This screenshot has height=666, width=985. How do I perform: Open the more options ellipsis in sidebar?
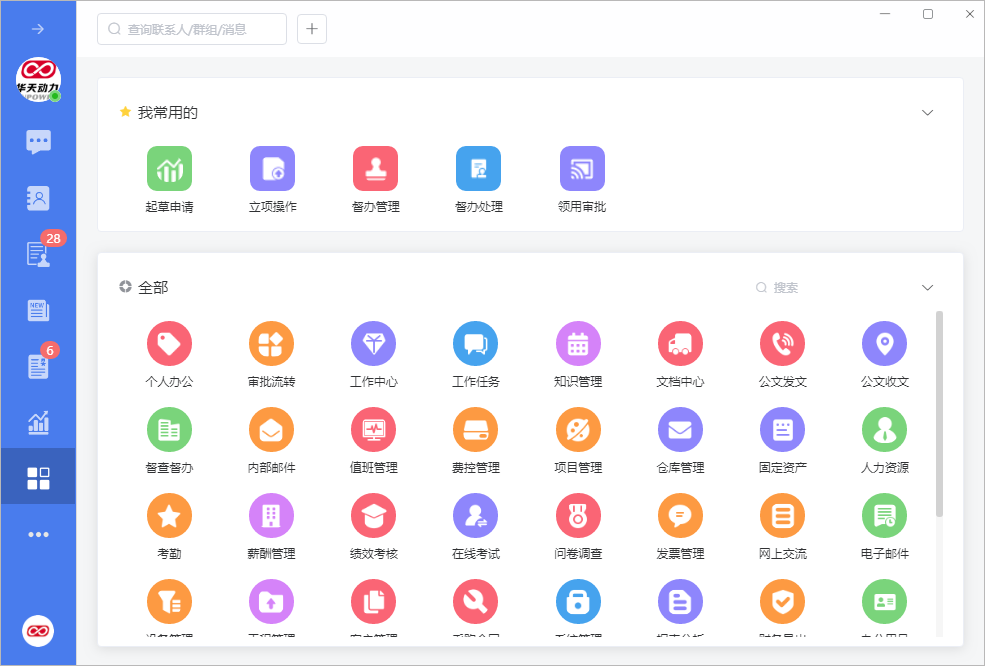point(38,533)
